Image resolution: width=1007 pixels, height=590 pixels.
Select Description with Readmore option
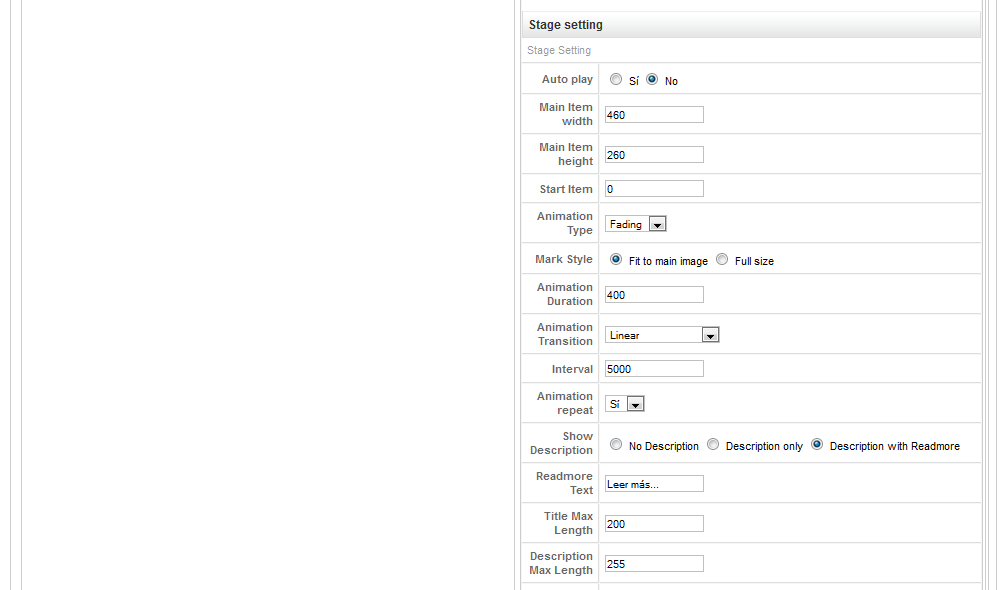pyautogui.click(x=817, y=445)
